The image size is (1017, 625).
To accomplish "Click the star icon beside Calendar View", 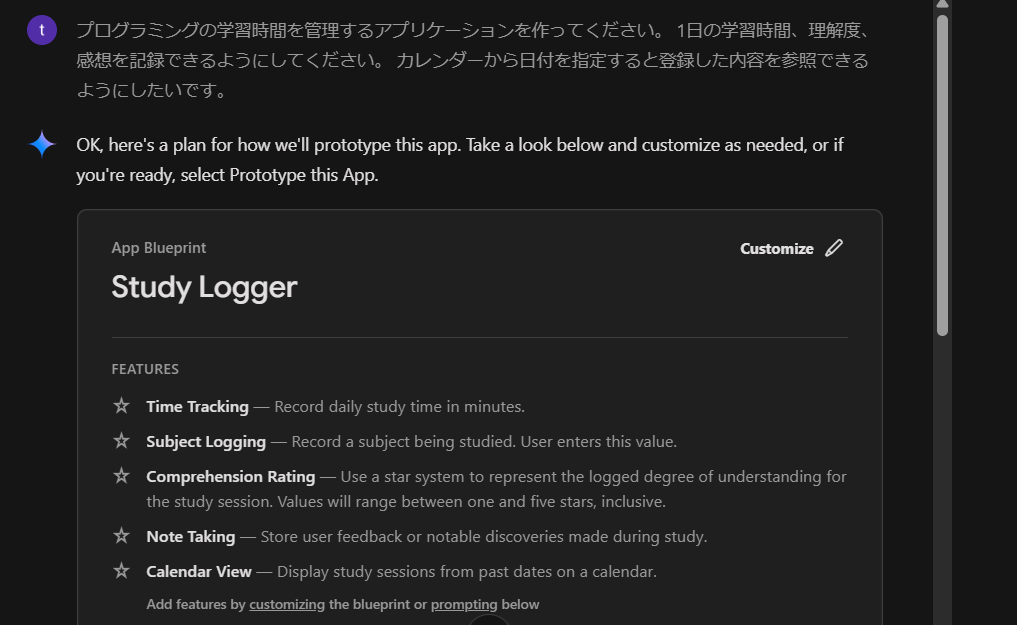I will [122, 571].
